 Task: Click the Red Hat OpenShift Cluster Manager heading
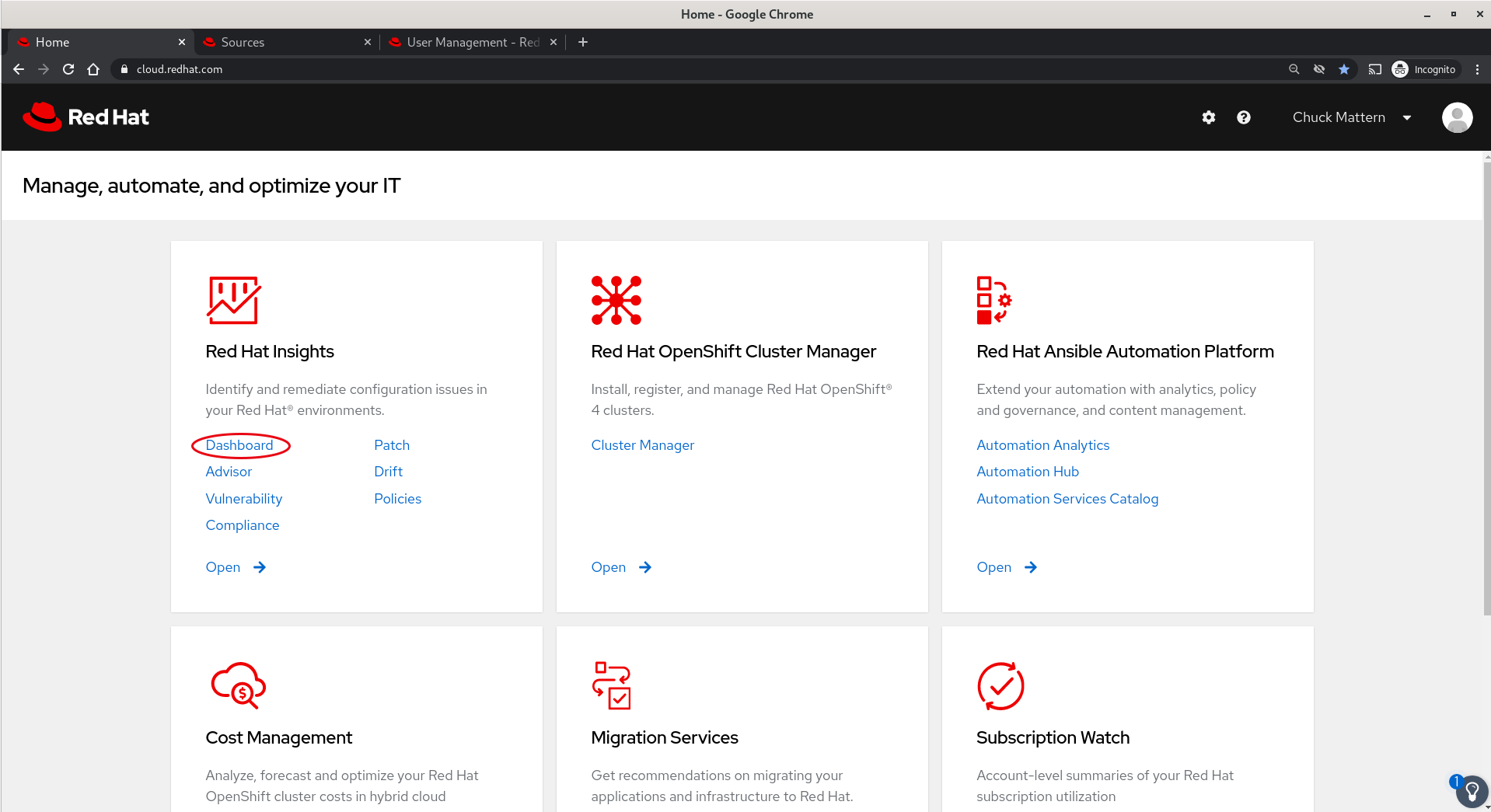[x=734, y=351]
